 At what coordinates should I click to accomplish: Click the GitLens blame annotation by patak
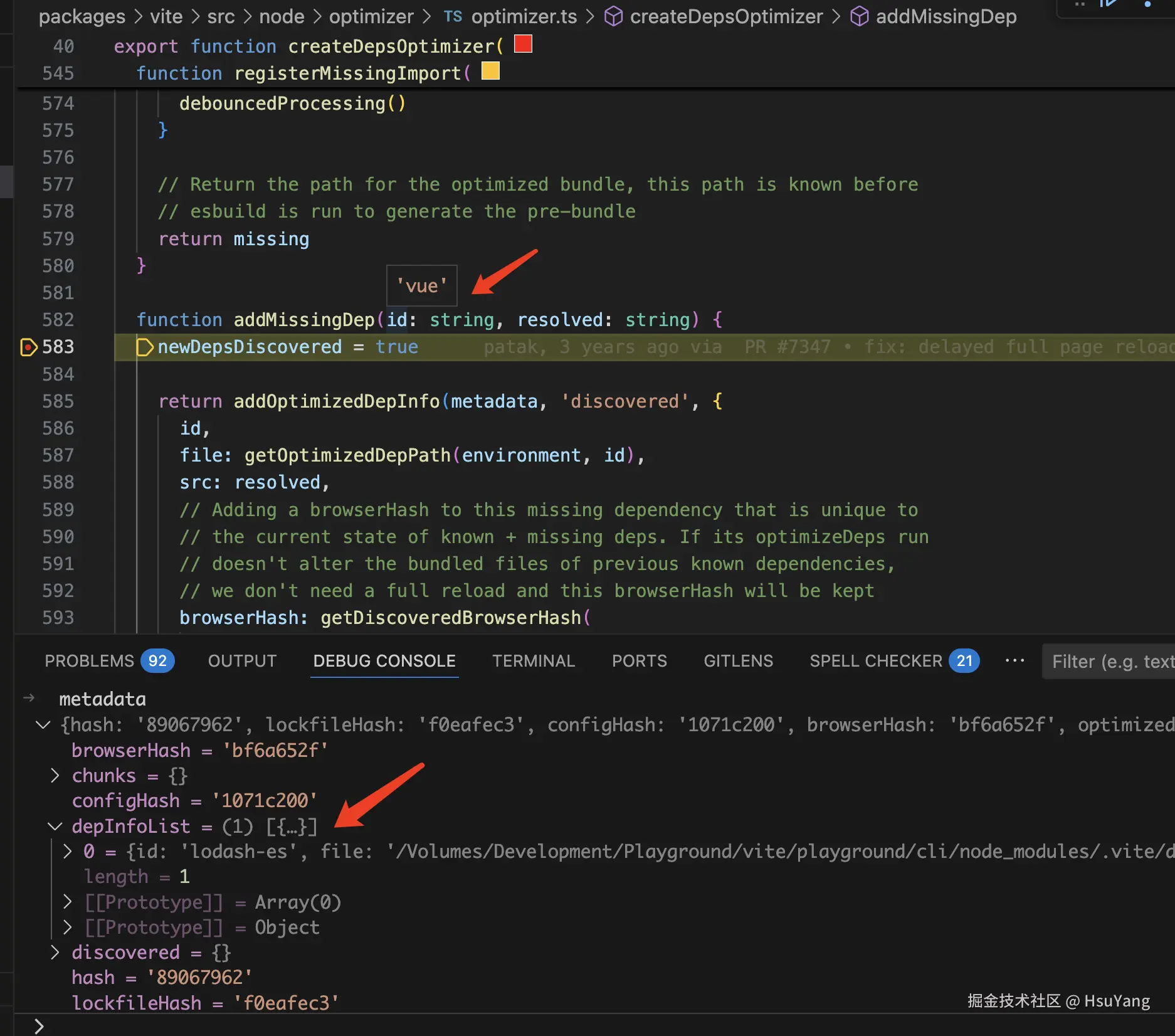(829, 347)
